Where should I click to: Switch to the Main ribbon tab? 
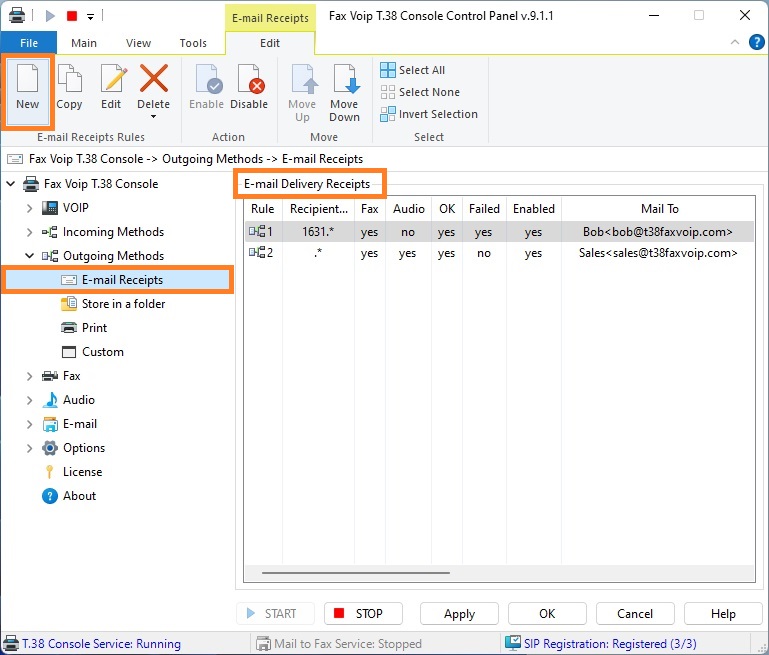[84, 43]
